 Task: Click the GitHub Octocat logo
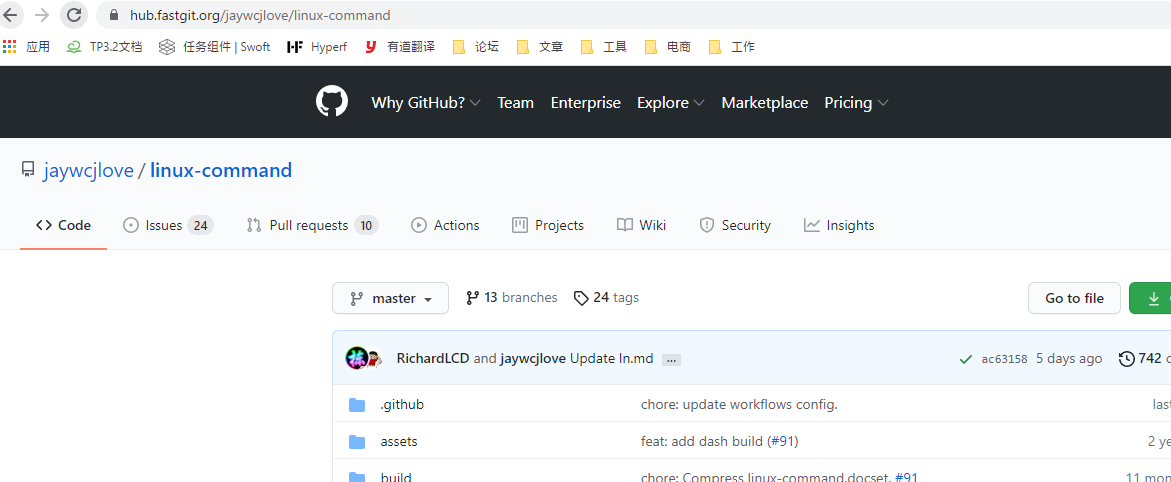332,102
